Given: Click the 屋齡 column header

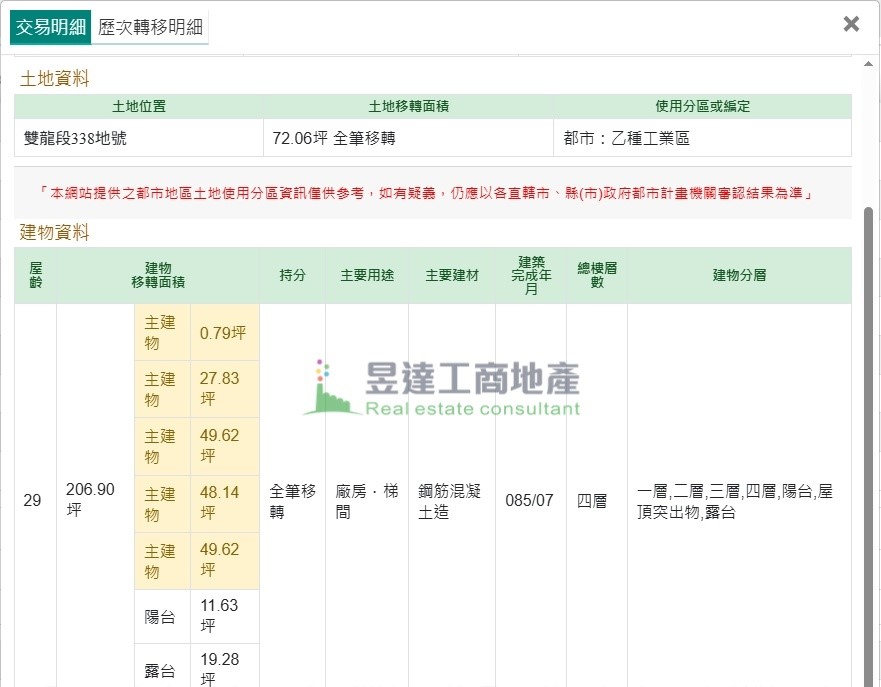Looking at the screenshot, I should point(36,275).
